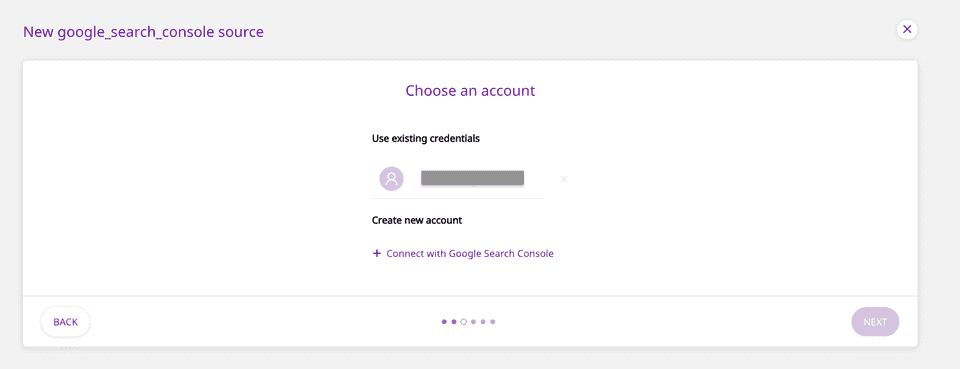Click the 'Choose an account' heading
This screenshot has width=960, height=369.
pyautogui.click(x=470, y=91)
